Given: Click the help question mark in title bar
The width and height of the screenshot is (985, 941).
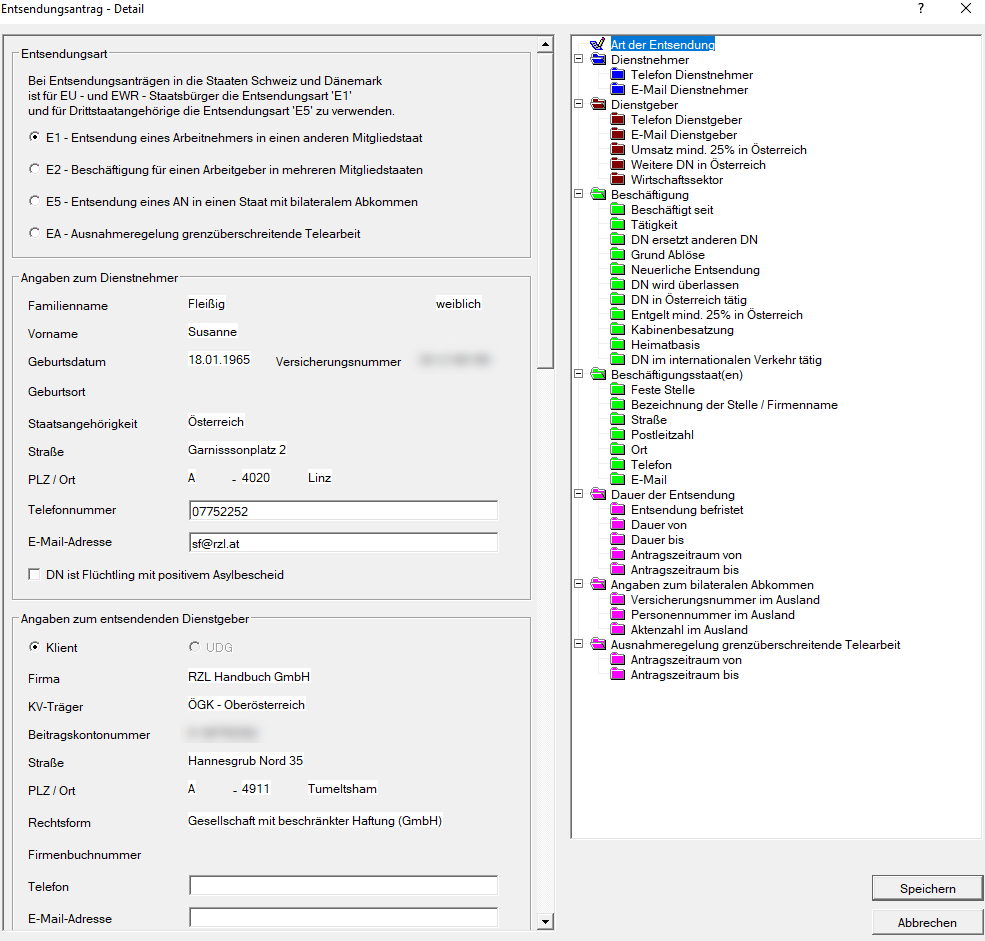Looking at the screenshot, I should tap(920, 8).
